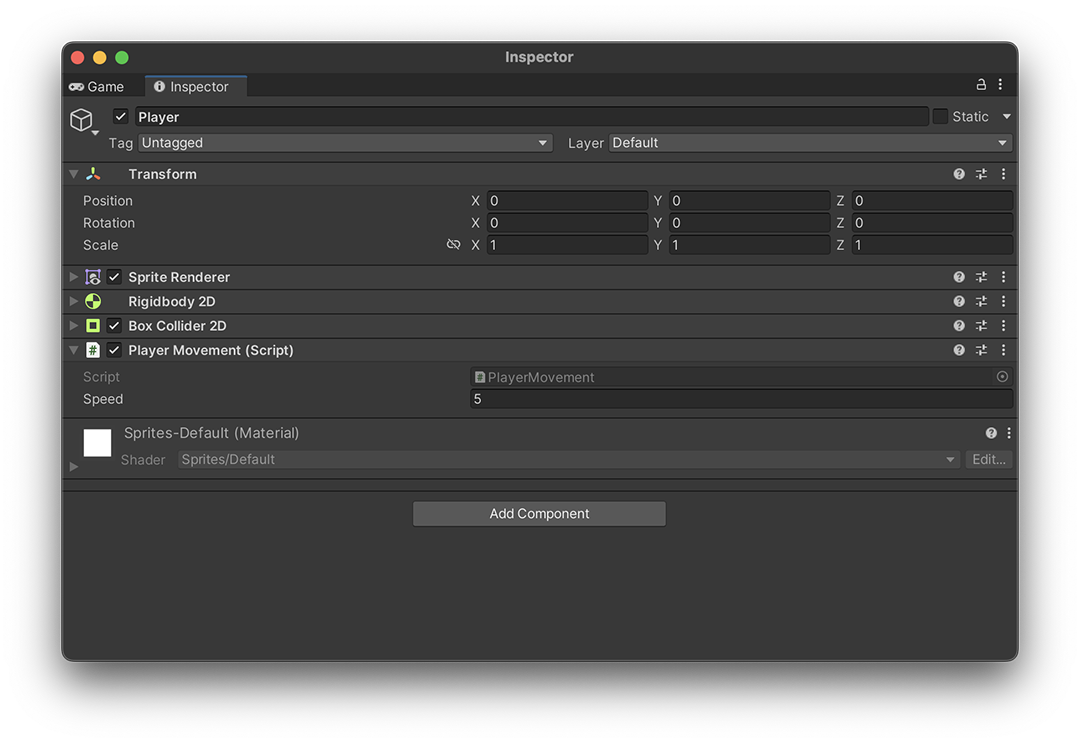
Task: Click the "Sprites-Default (Material)" title text
Action: [211, 433]
